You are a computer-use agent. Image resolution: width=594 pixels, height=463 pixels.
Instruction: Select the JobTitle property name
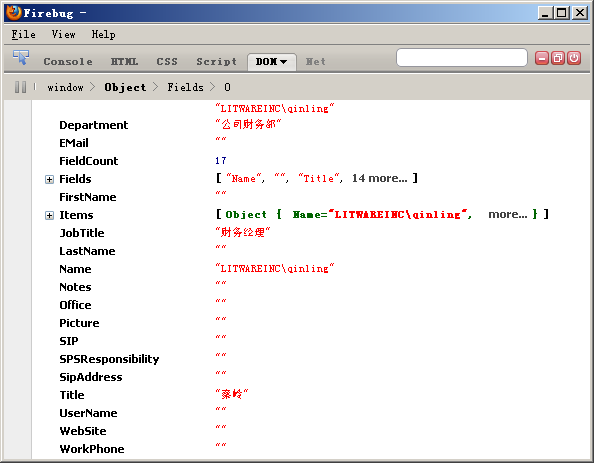tap(82, 233)
